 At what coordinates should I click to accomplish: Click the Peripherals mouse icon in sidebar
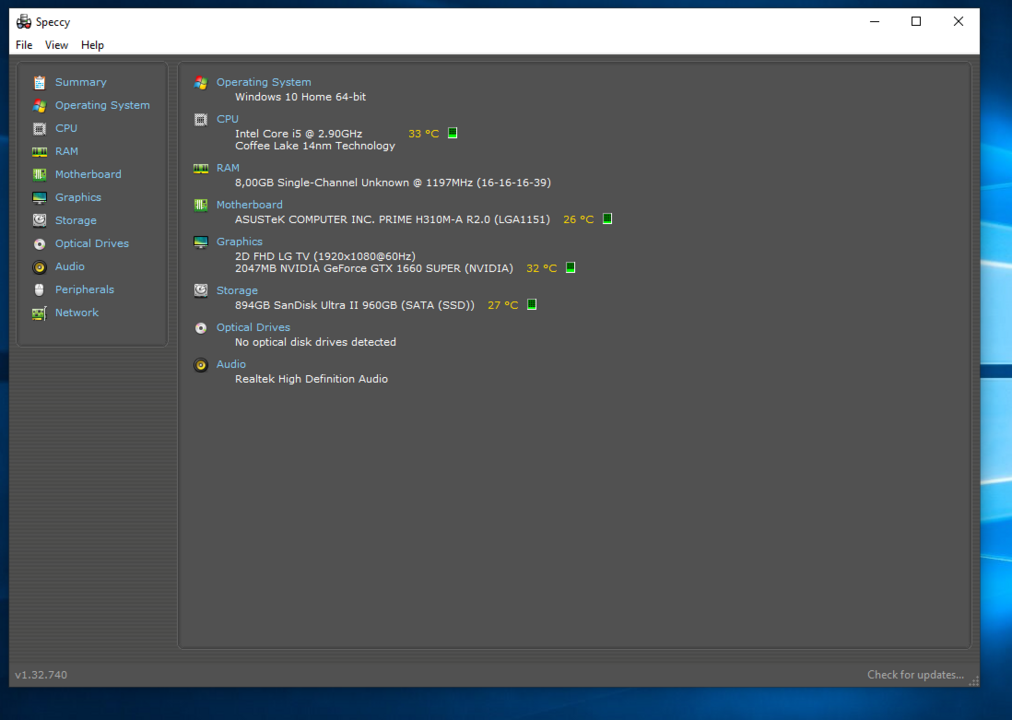[x=39, y=290]
